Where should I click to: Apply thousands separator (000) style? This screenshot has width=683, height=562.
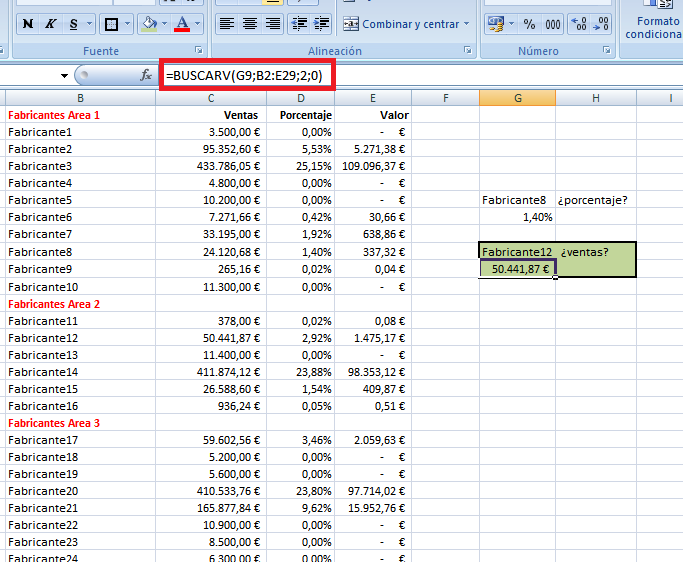(552, 23)
